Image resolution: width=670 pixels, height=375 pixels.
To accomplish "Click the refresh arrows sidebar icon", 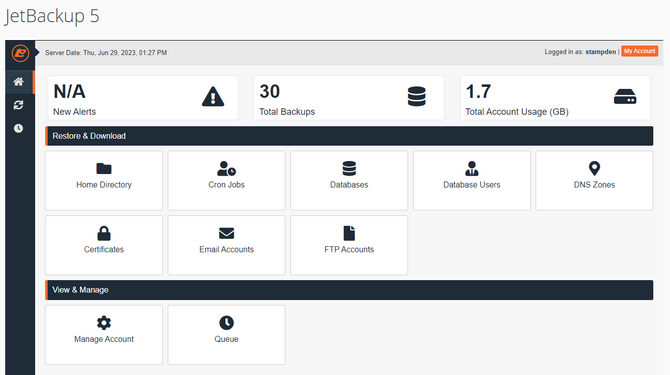I will pyautogui.click(x=18, y=105).
